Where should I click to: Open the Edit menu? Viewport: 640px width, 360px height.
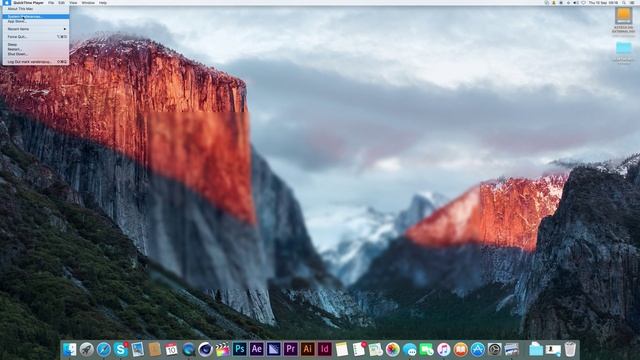tap(61, 2)
